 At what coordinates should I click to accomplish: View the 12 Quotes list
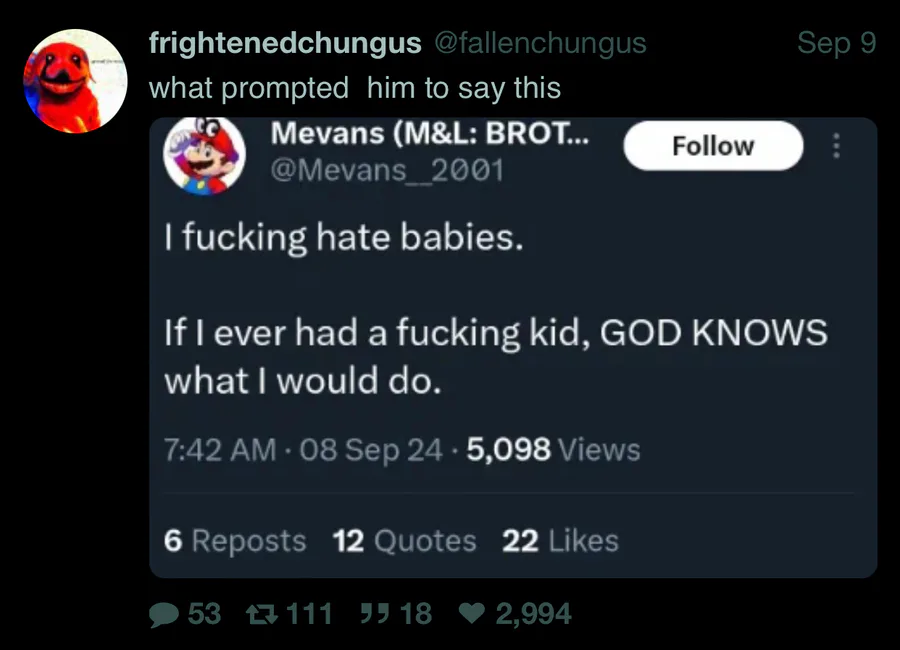coord(404,541)
